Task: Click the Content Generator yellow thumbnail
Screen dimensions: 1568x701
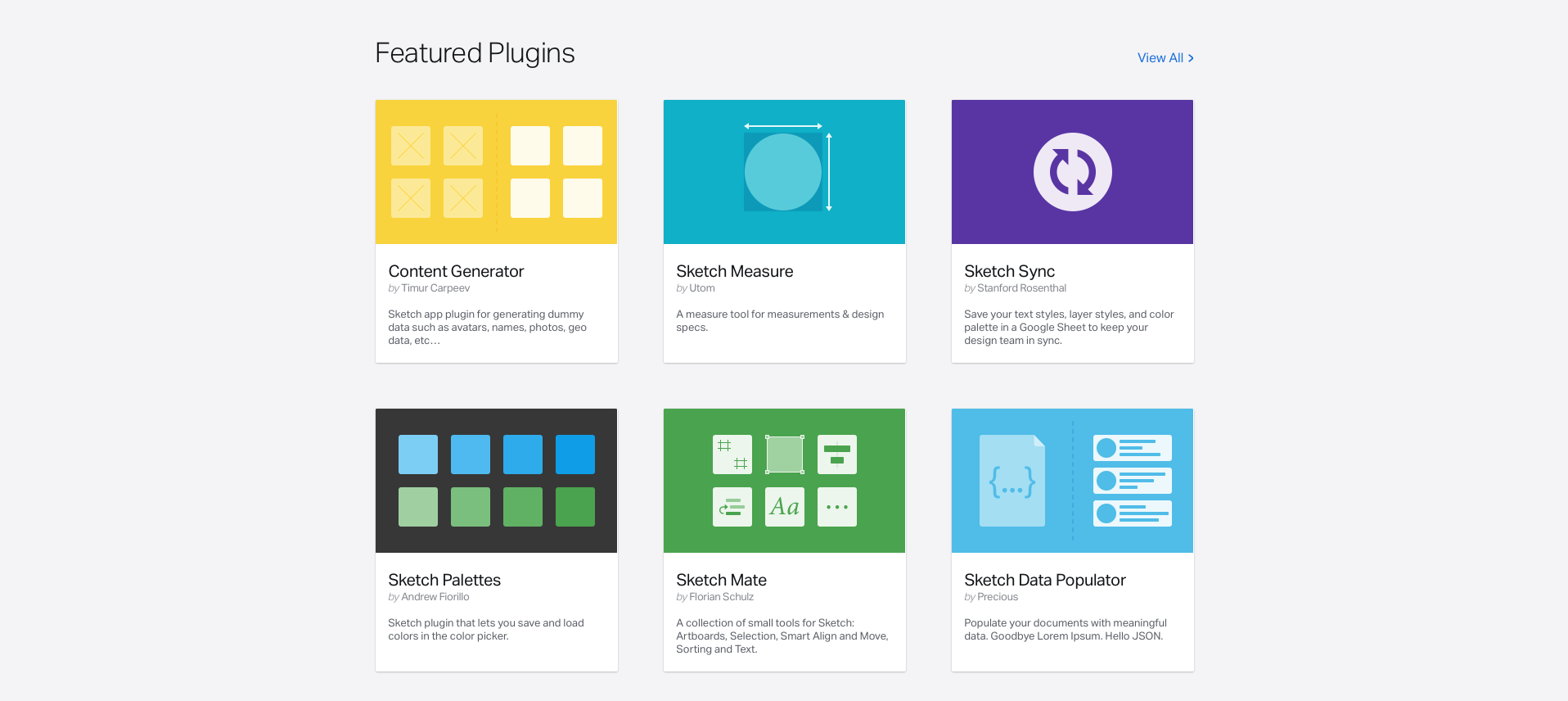Action: [x=496, y=172]
